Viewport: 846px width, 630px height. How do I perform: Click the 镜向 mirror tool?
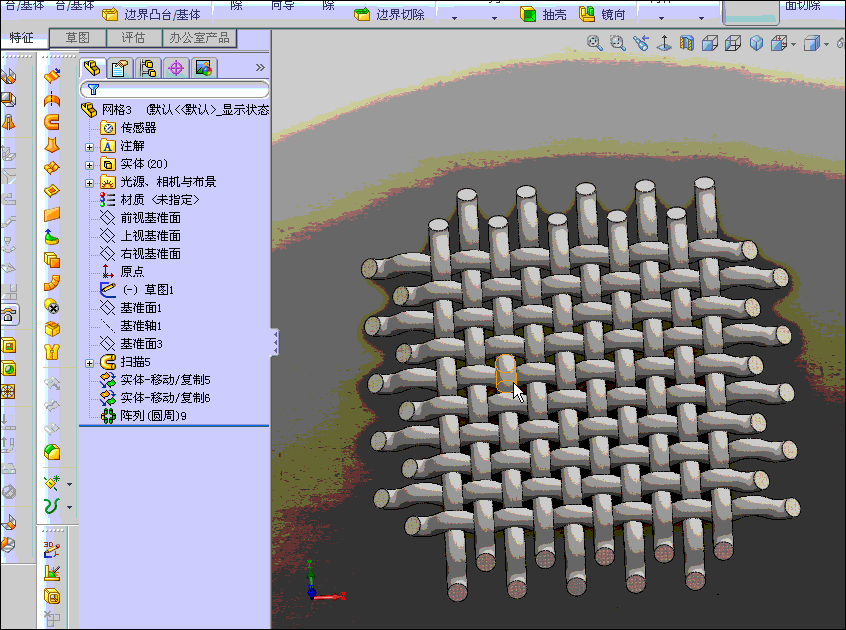pyautogui.click(x=602, y=15)
